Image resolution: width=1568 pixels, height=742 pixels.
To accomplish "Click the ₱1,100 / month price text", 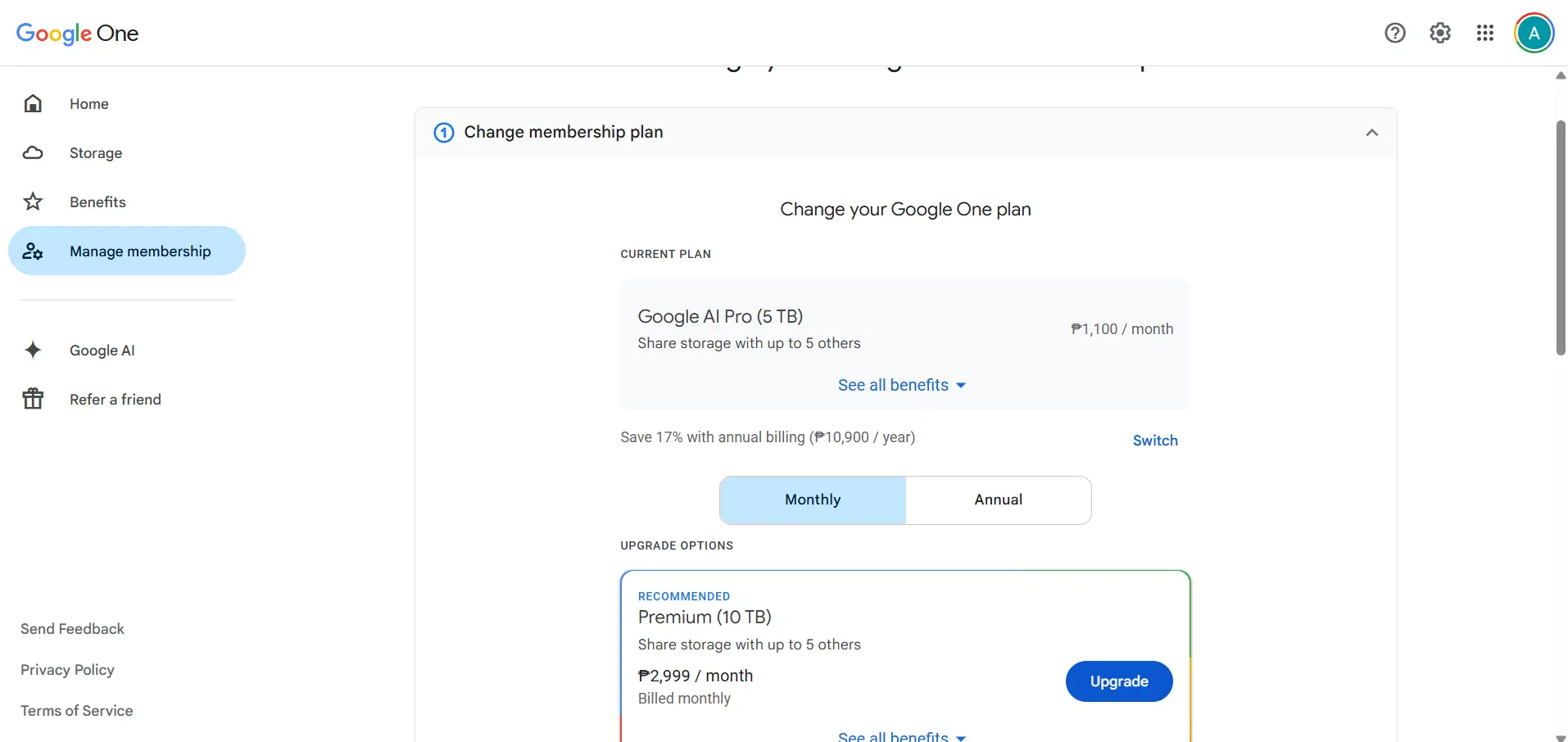I will click(x=1122, y=328).
